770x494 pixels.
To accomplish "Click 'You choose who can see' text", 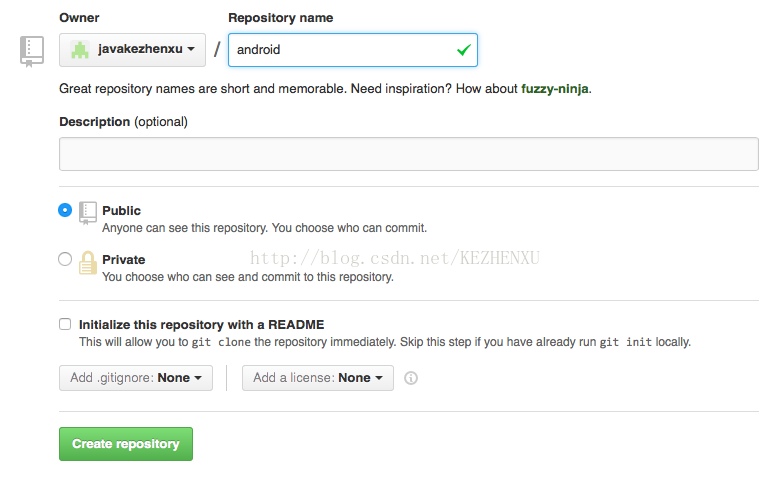I will point(248,277).
